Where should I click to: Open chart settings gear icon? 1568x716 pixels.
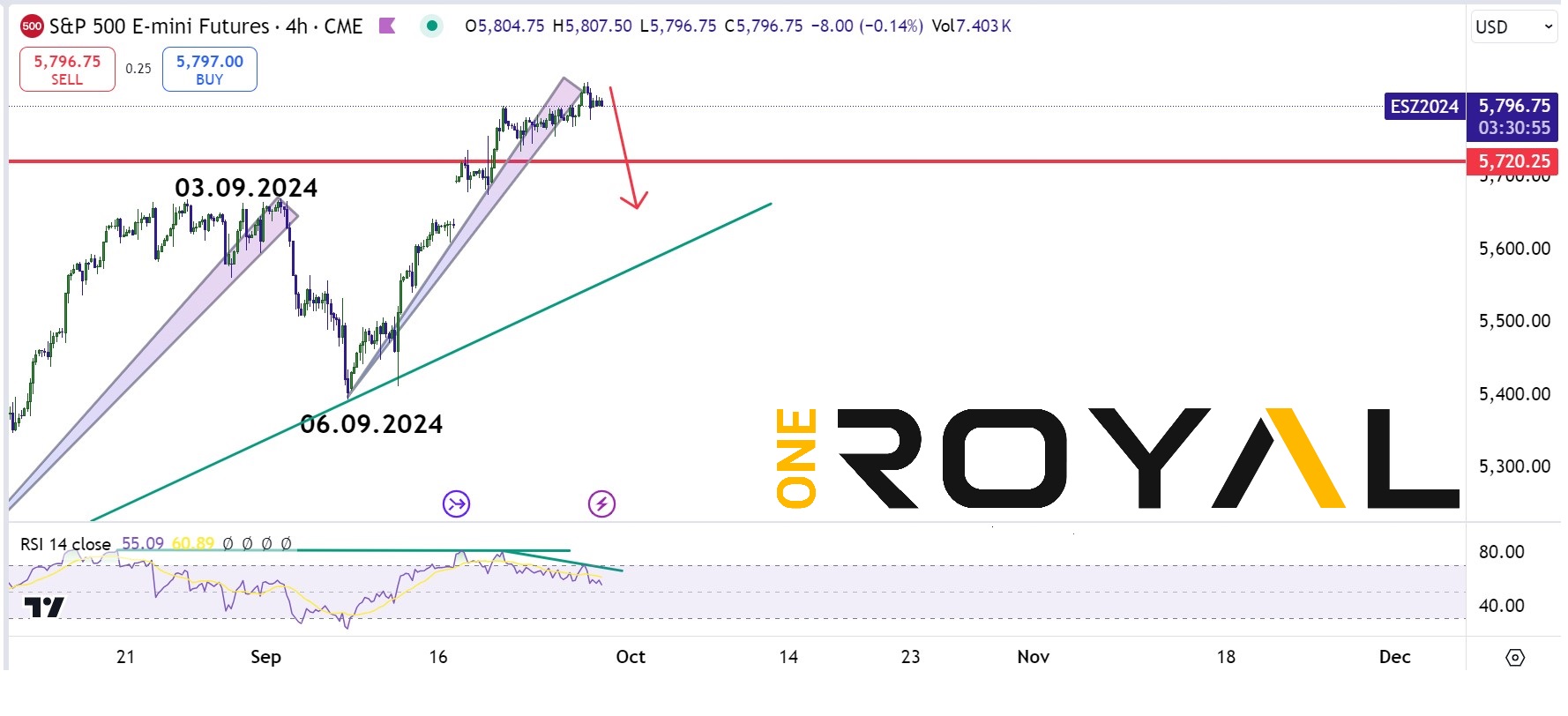coord(1515,658)
